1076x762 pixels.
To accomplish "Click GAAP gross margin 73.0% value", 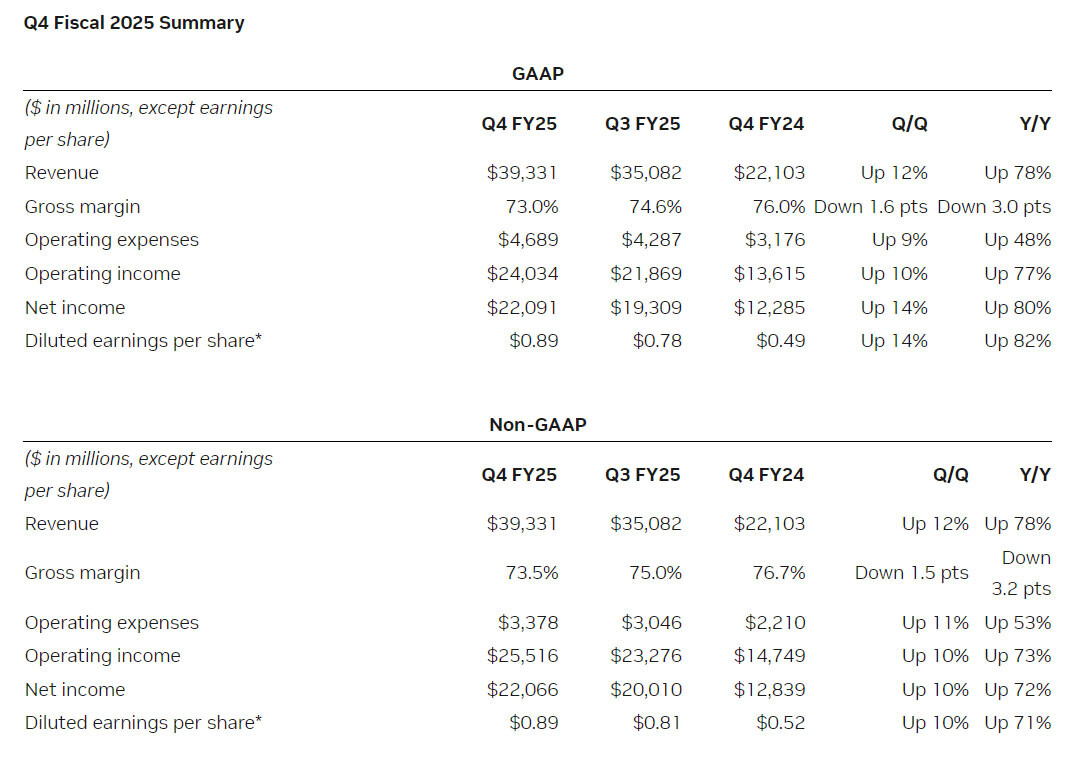I will tap(532, 207).
